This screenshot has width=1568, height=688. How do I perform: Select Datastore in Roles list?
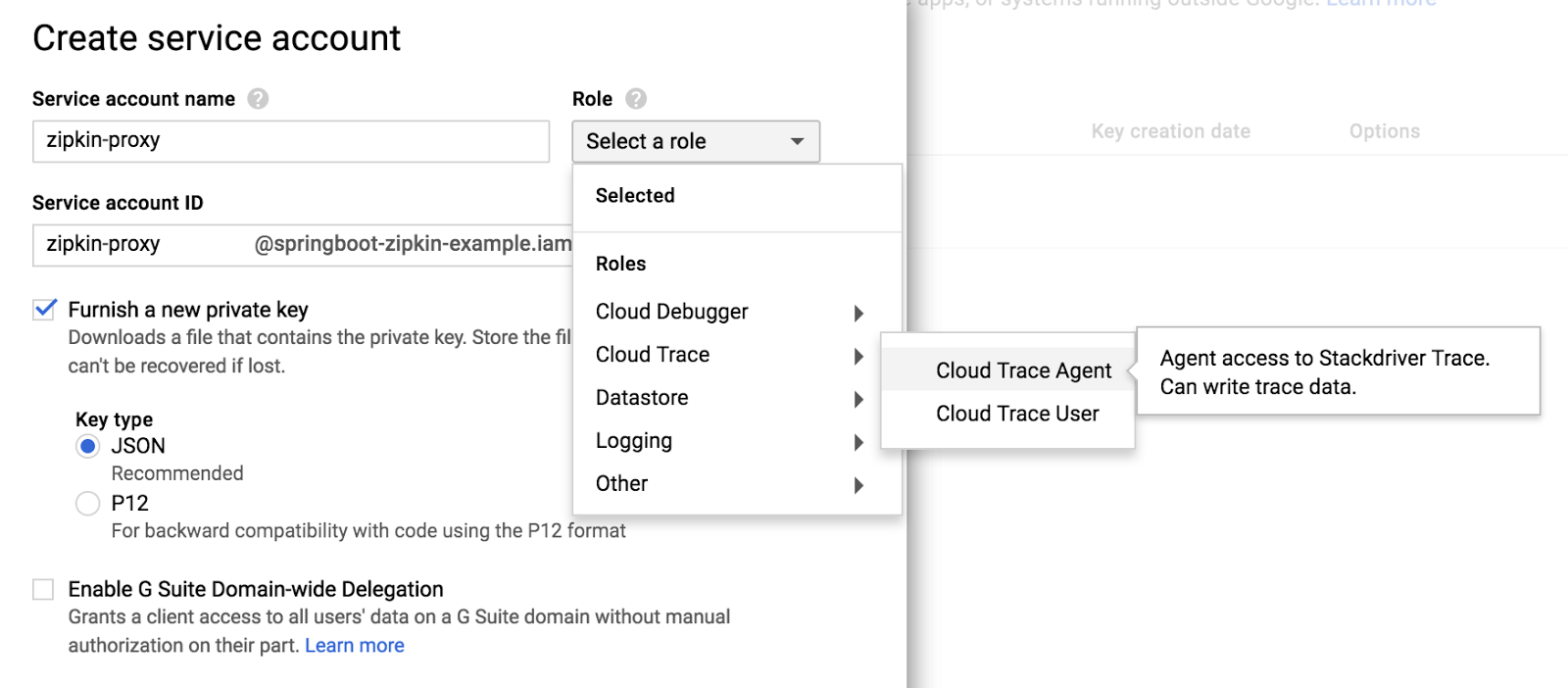[x=642, y=398]
